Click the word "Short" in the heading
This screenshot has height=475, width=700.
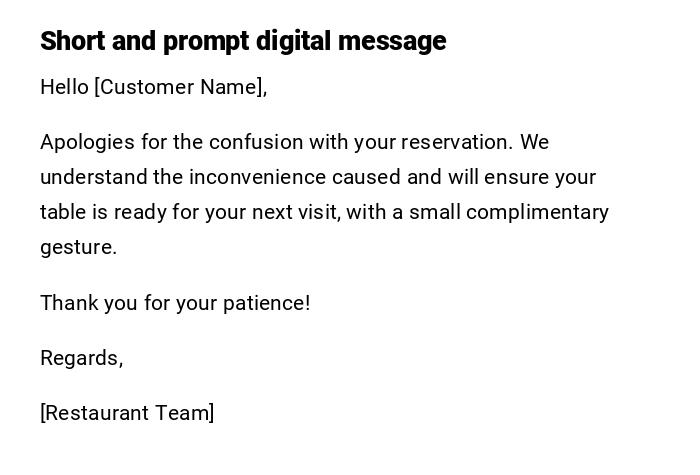point(73,41)
